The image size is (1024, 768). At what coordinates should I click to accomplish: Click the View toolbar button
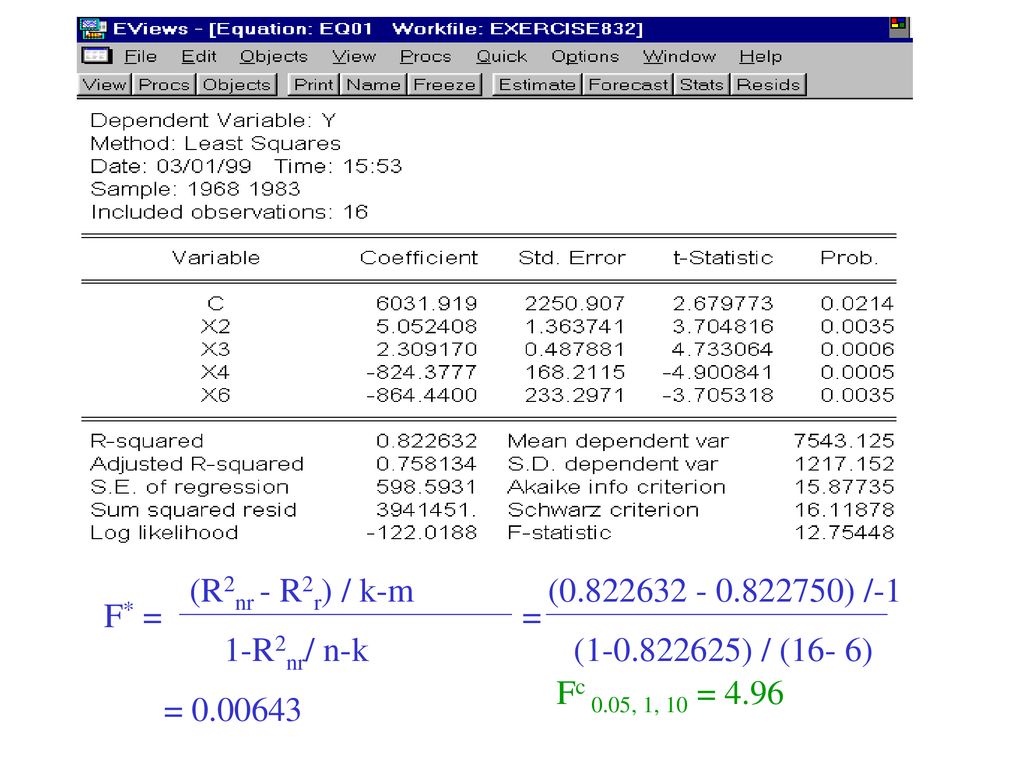pyautogui.click(x=104, y=85)
